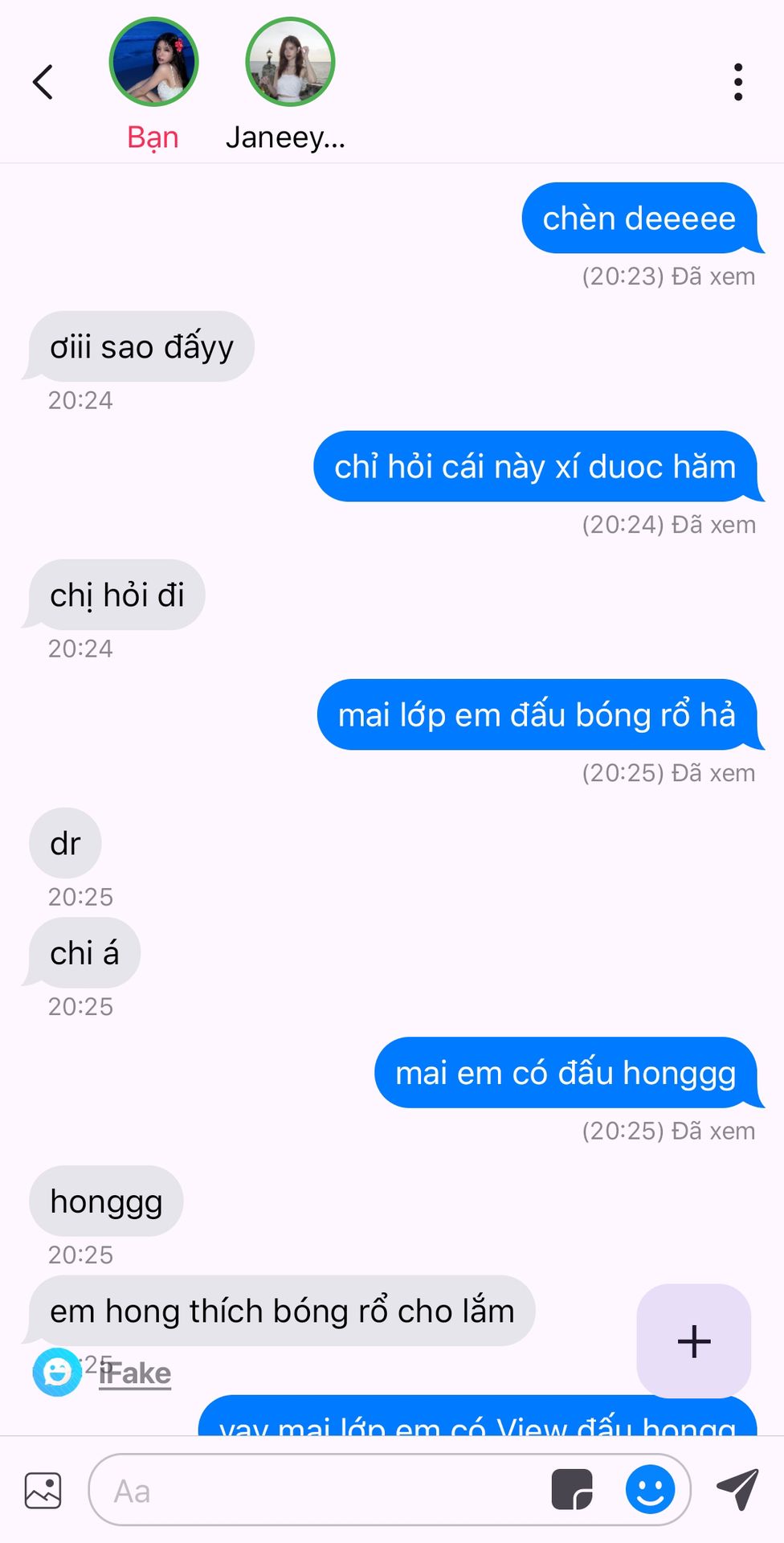Tap the iFake smiley logo icon

pyautogui.click(x=57, y=1372)
